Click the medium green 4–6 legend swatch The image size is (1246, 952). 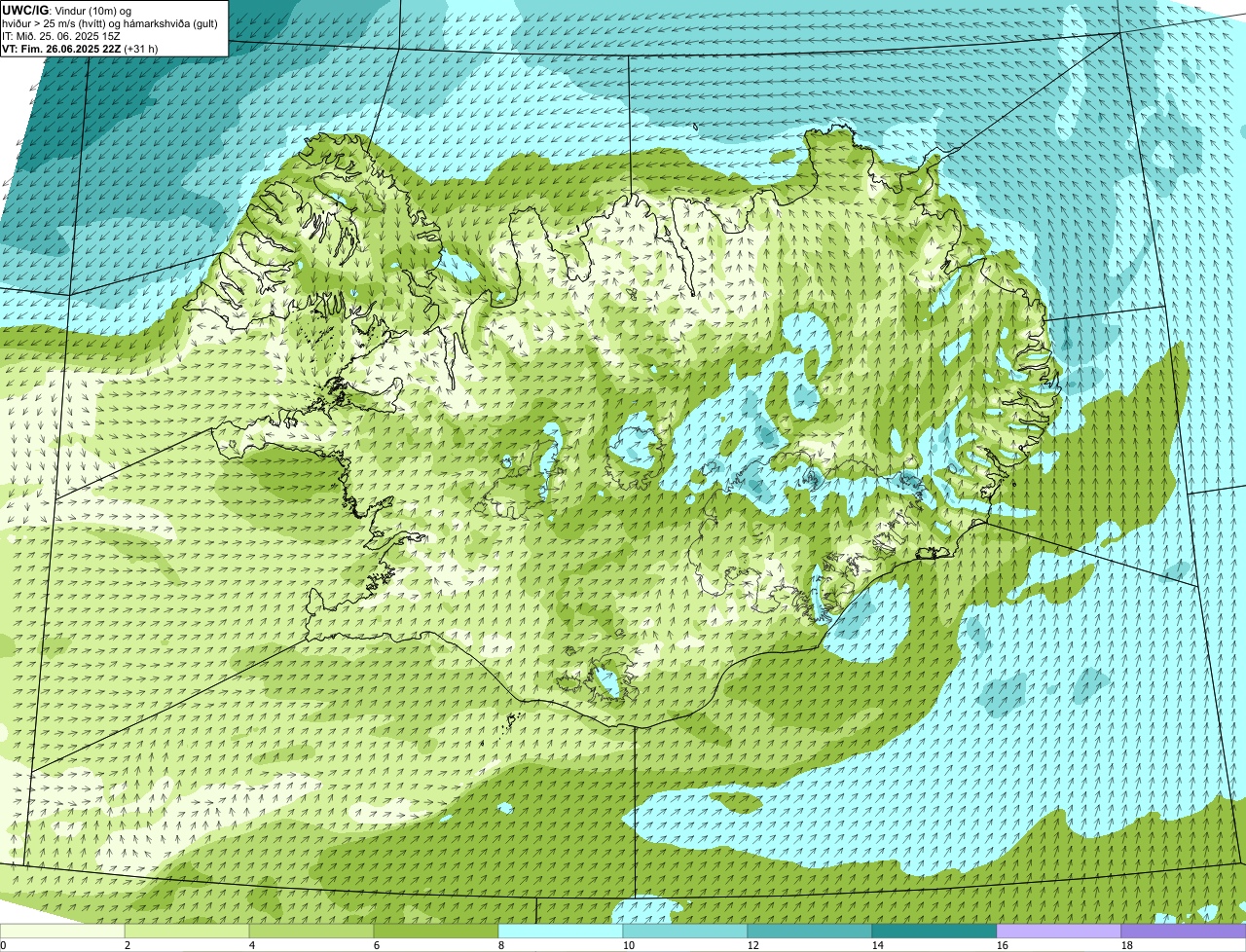[311, 932]
